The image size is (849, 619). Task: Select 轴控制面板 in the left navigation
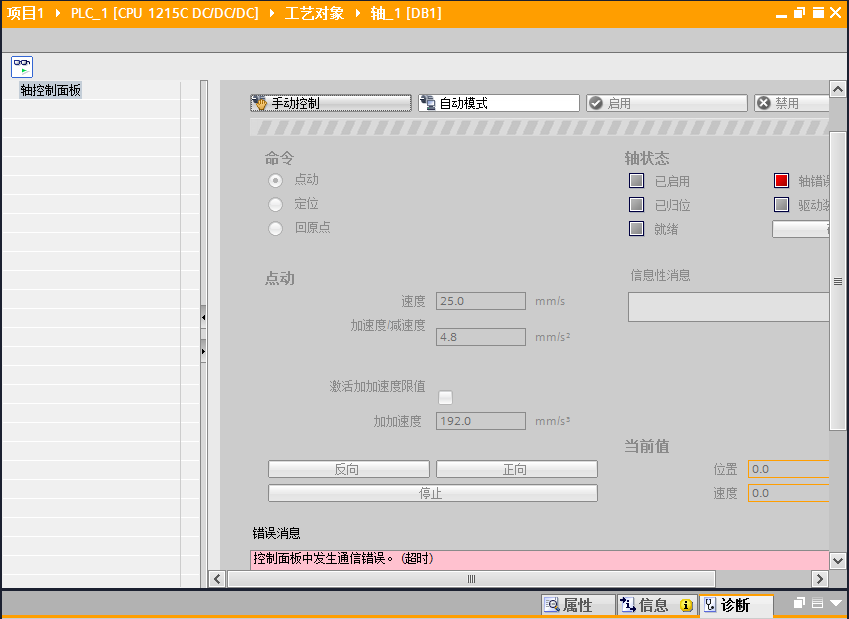(50, 90)
